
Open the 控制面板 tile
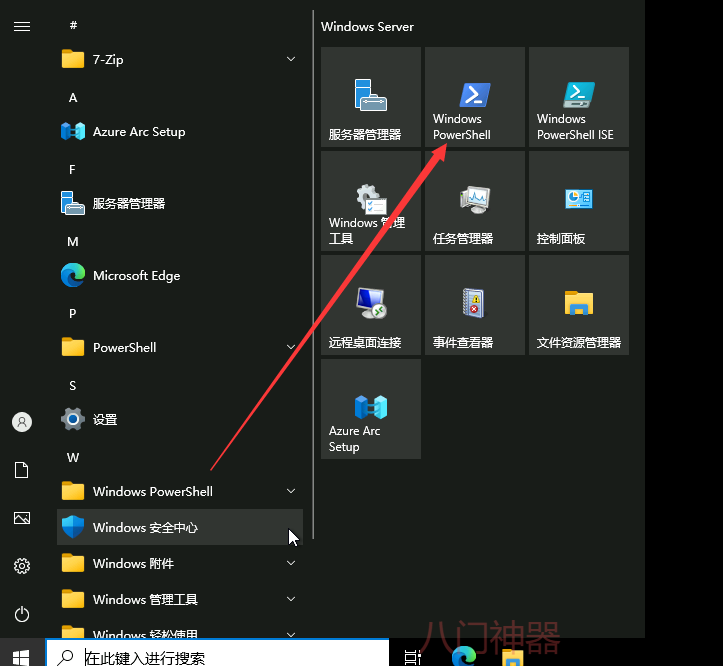click(579, 201)
